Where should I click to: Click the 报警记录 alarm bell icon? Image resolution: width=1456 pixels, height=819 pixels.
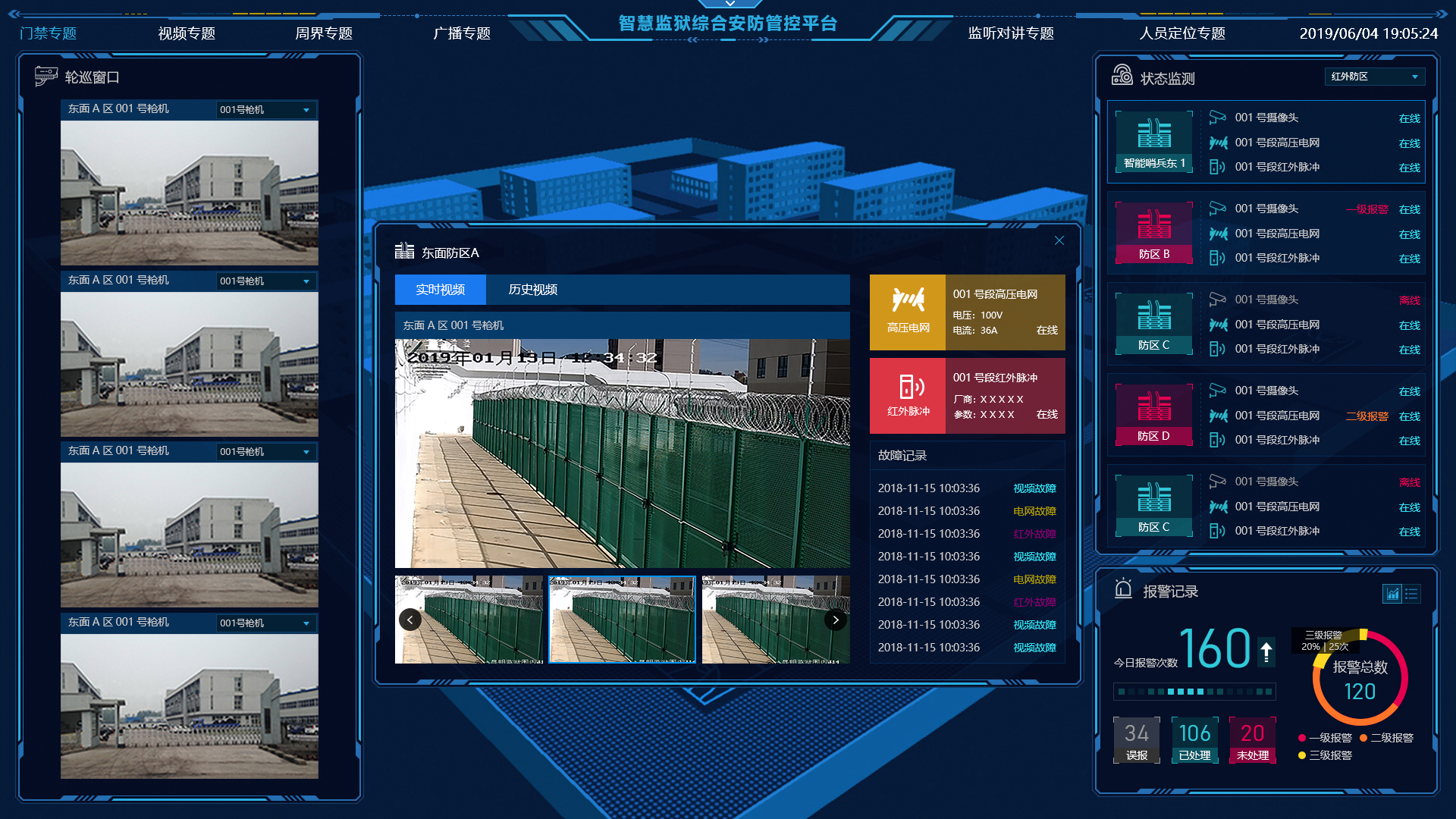(x=1123, y=589)
